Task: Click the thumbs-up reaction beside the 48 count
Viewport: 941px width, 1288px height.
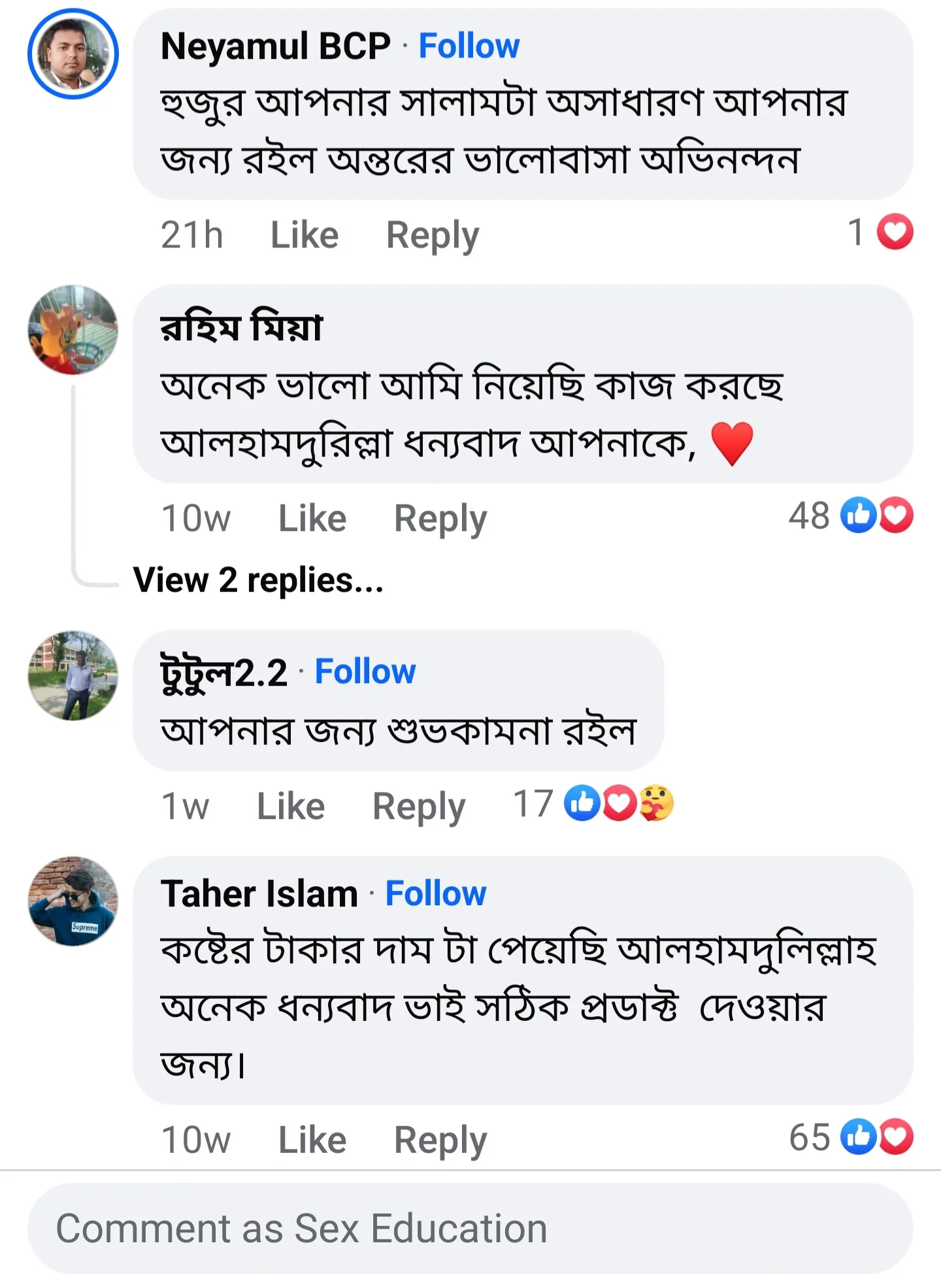Action: 859,517
